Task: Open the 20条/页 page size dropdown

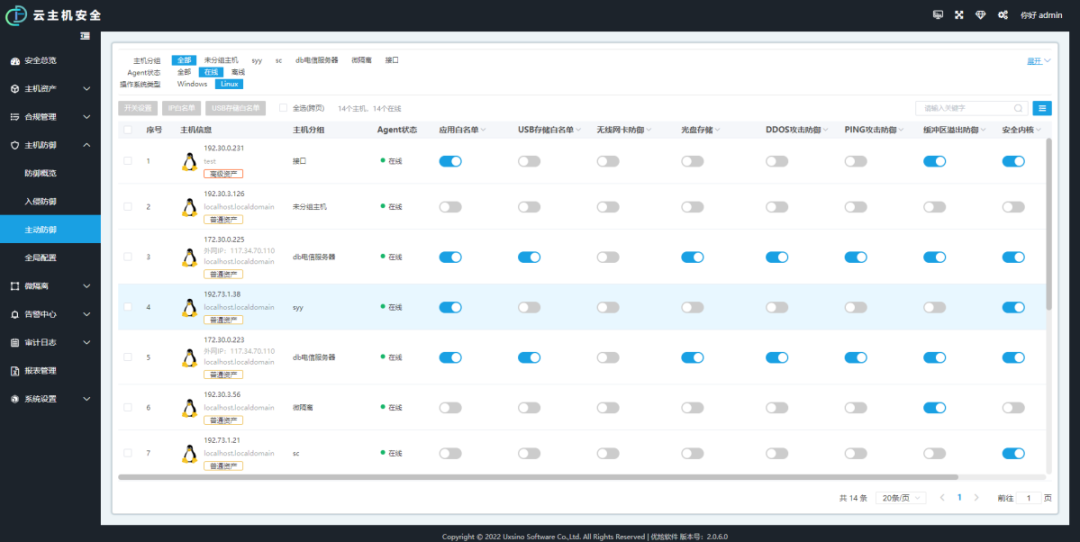Action: (901, 498)
